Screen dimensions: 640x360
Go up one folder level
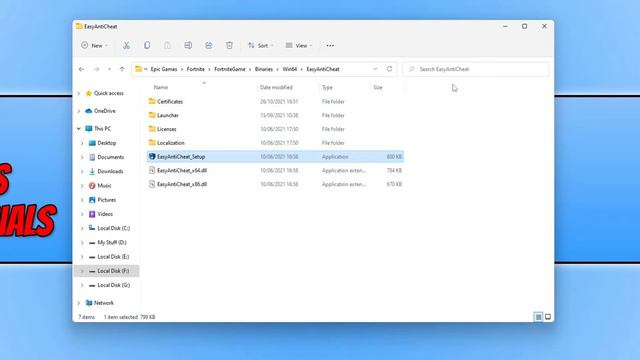[122, 69]
